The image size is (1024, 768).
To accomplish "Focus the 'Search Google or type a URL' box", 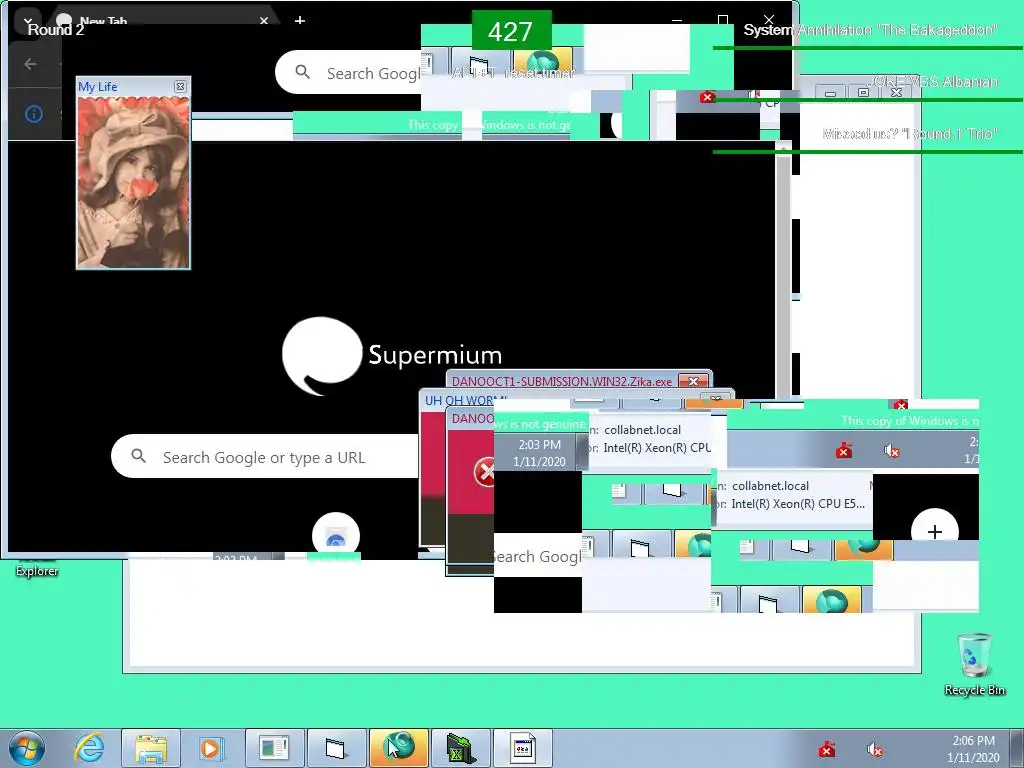I will (x=264, y=456).
